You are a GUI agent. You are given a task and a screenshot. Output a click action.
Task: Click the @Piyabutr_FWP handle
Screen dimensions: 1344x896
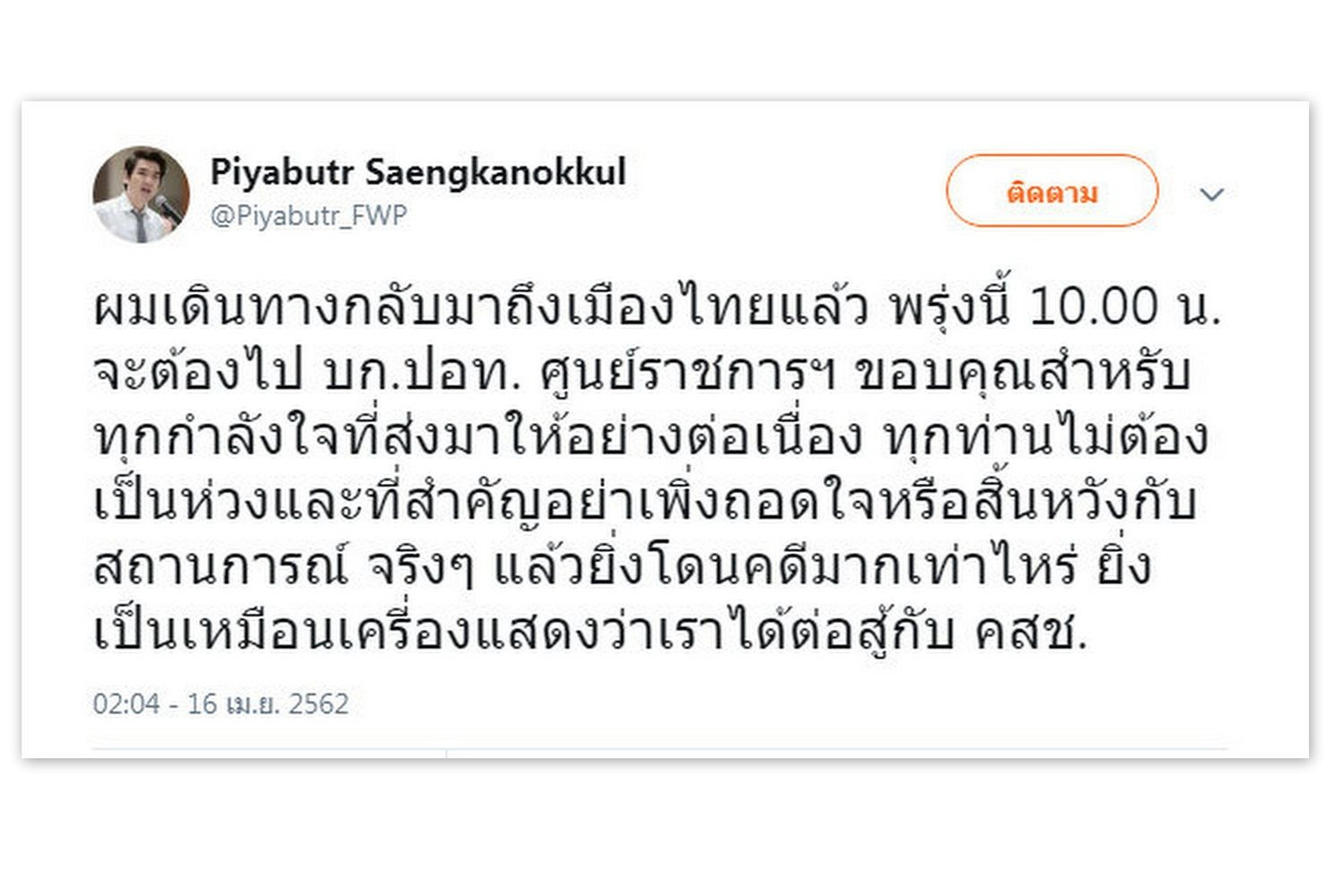coord(308,216)
